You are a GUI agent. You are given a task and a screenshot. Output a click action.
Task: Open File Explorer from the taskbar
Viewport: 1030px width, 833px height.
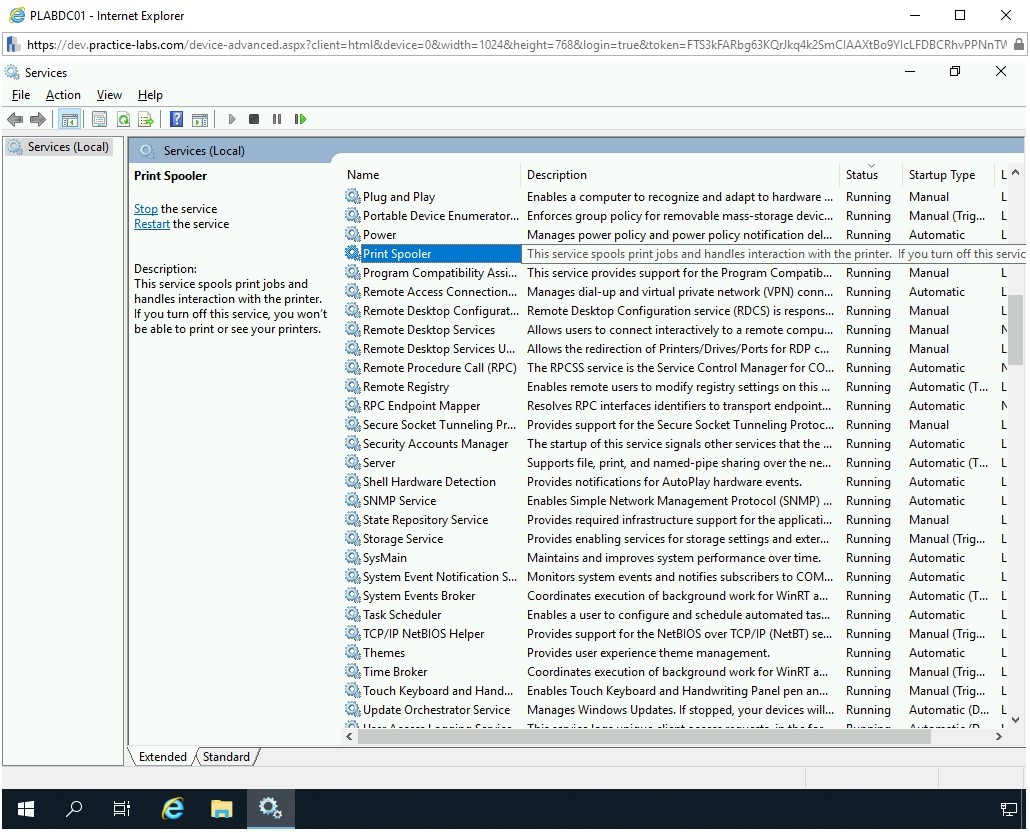(221, 809)
